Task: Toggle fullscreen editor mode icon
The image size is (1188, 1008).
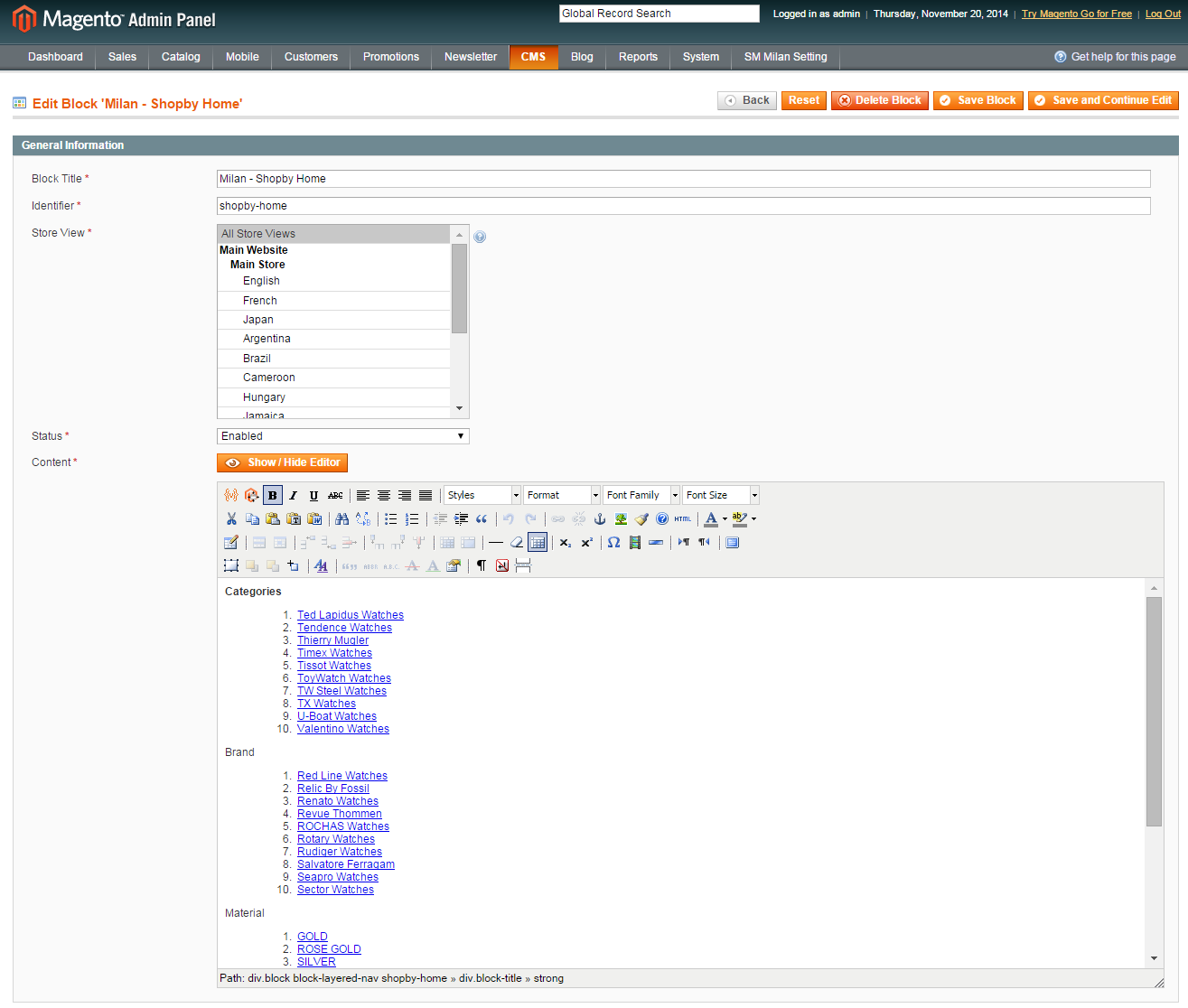Action: point(733,542)
